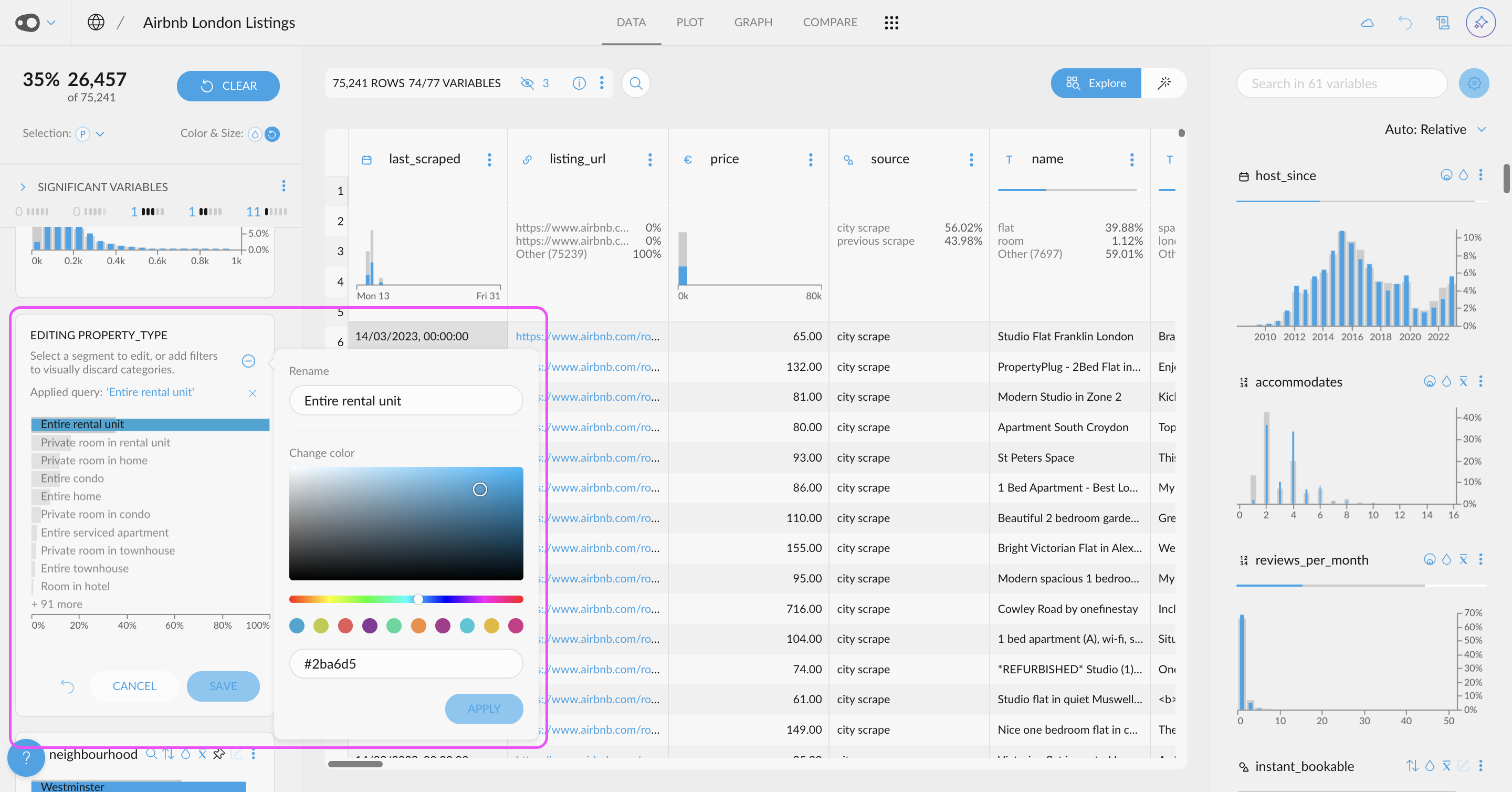Click the APPLY color button
The width and height of the screenshot is (1512, 792).
click(x=484, y=708)
